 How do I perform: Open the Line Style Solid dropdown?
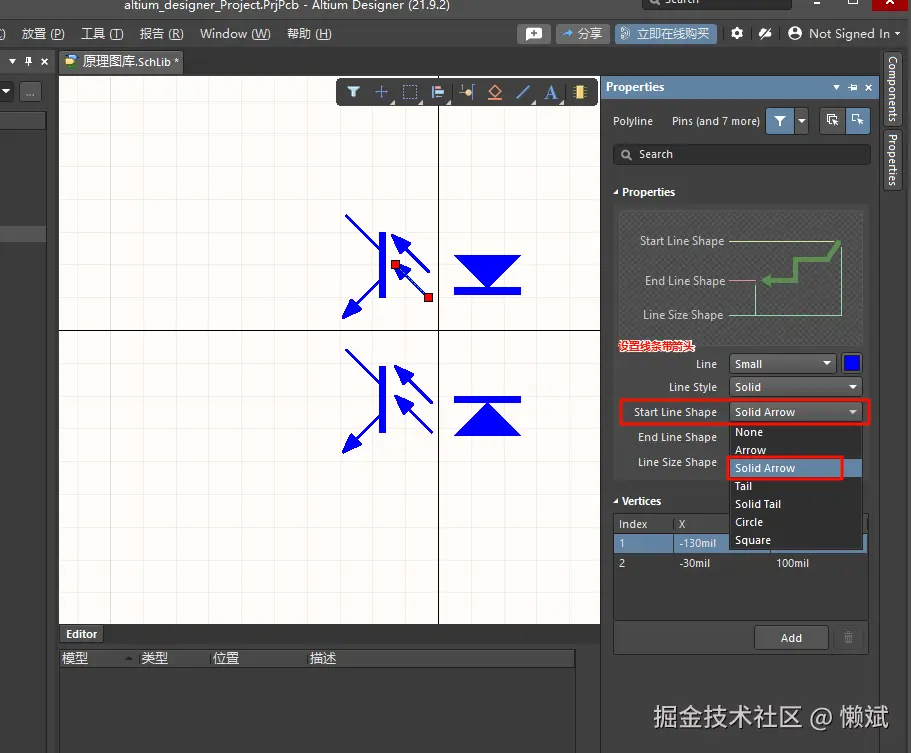pyautogui.click(x=795, y=387)
